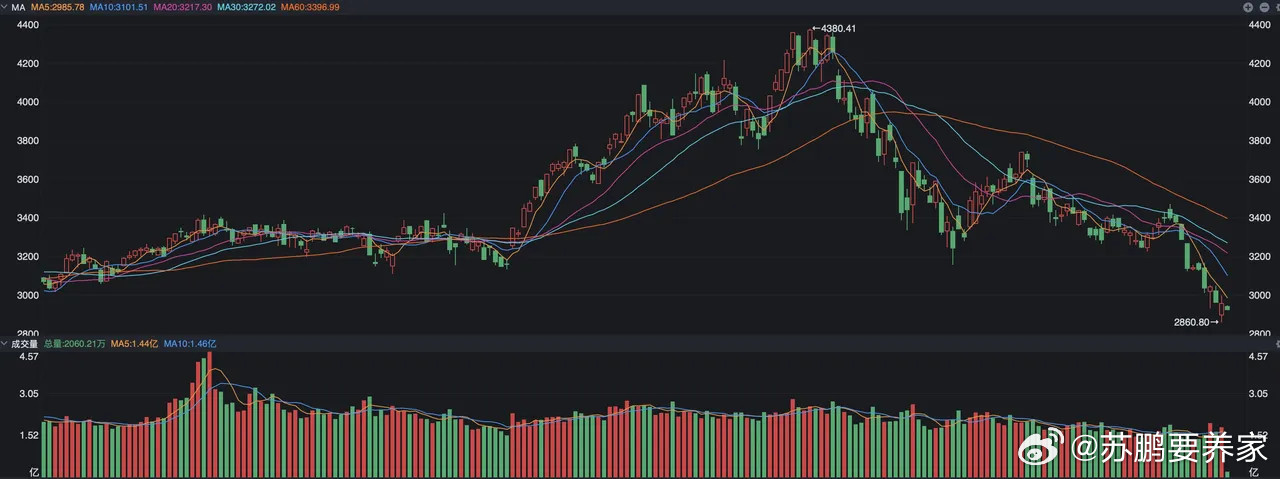This screenshot has height=479, width=1280.
Task: Click 3400 on the right price axis
Action: coord(1260,218)
